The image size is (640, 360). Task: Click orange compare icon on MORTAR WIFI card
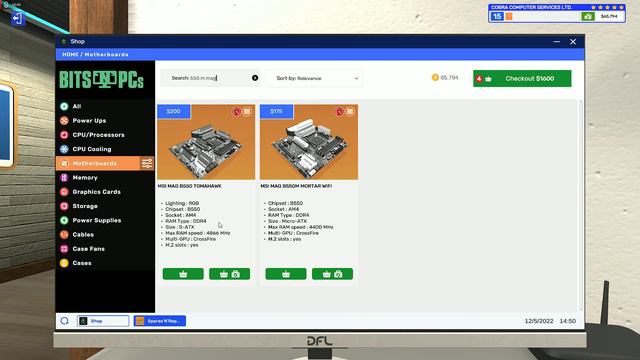pos(350,111)
